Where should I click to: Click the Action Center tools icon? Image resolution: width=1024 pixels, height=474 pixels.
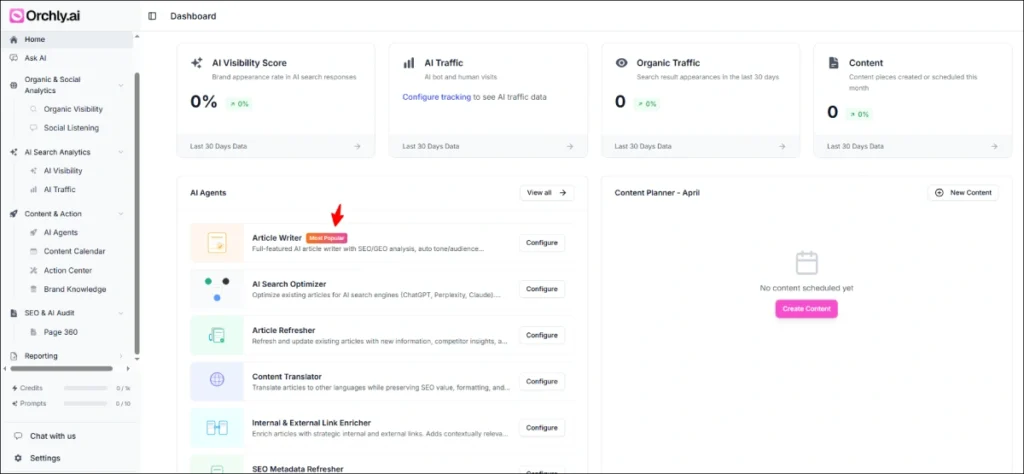(x=33, y=270)
